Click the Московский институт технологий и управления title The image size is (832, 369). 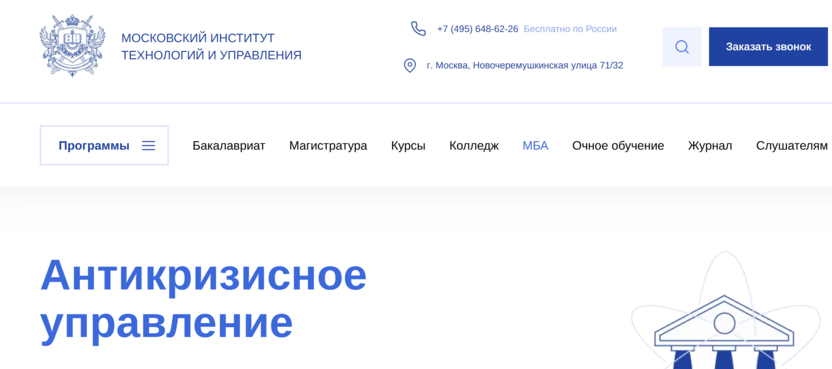[x=211, y=47]
